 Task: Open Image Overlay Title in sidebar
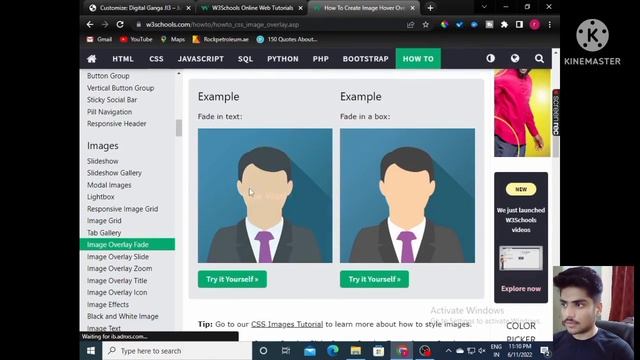pyautogui.click(x=117, y=281)
